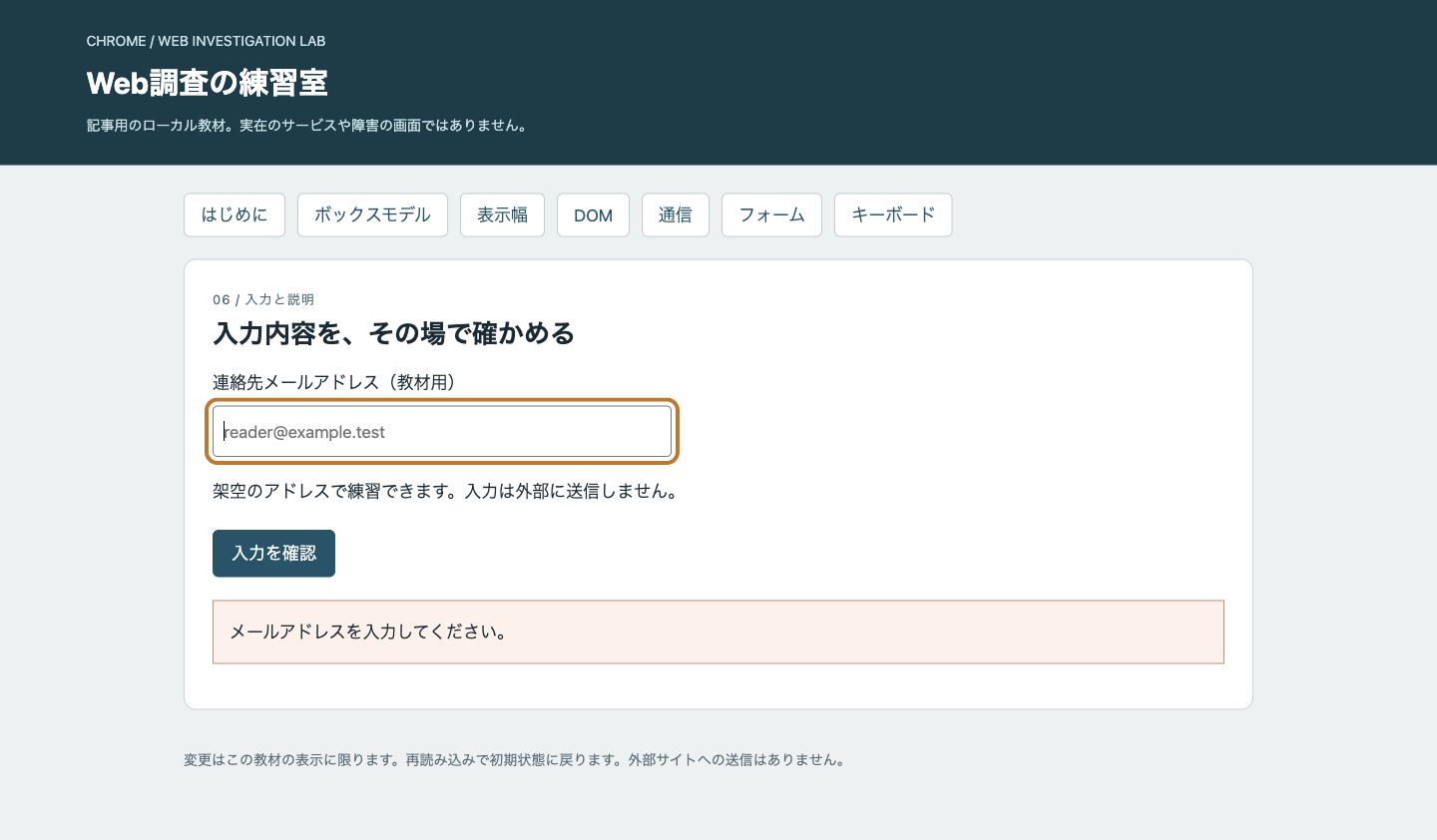
Task: Click the subtitle 記事用のローカル教材 text
Action: coord(158,126)
